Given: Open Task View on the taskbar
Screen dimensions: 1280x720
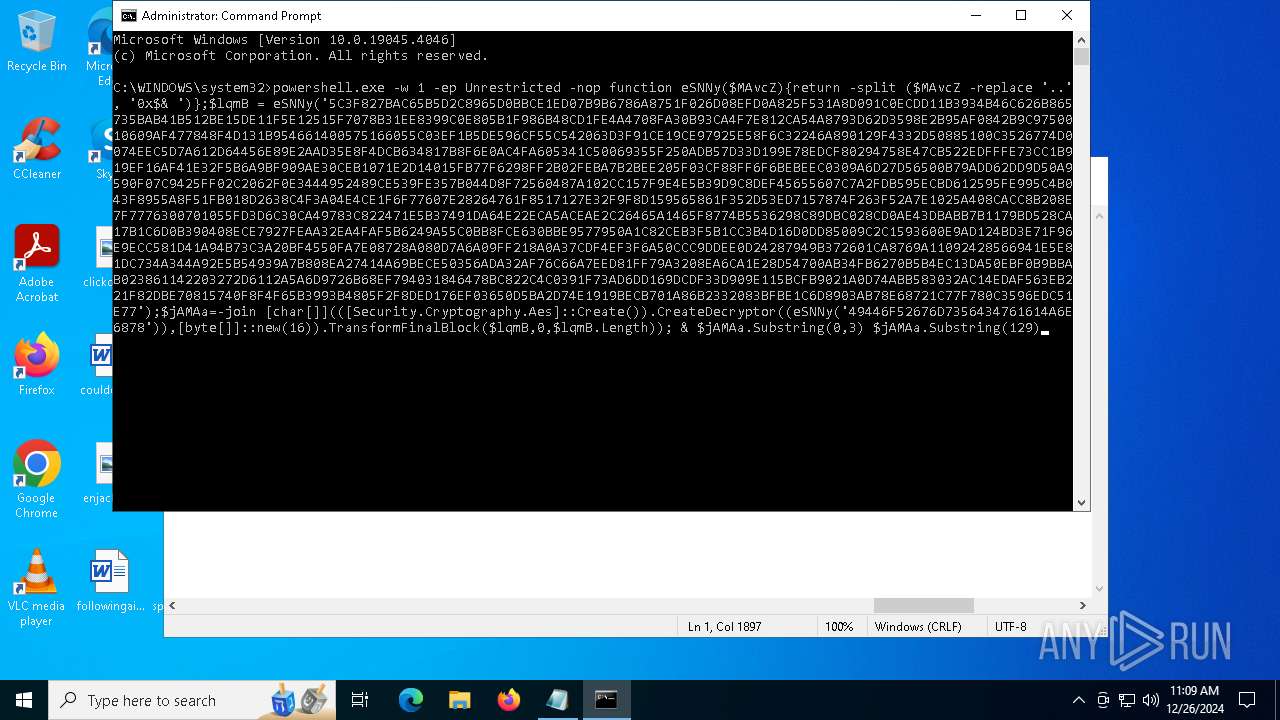Looking at the screenshot, I should pyautogui.click(x=360, y=700).
